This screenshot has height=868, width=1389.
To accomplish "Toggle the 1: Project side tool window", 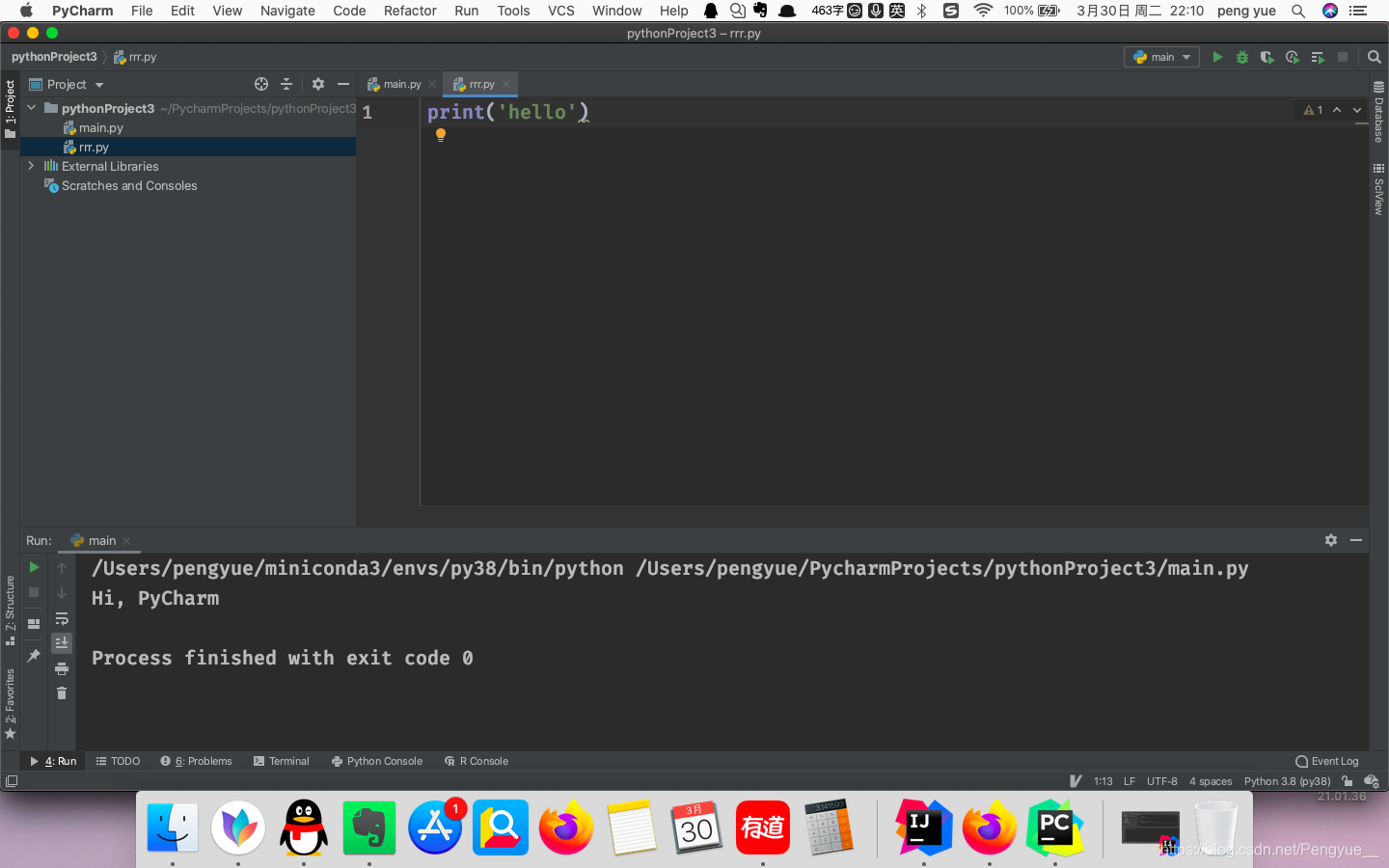I will click(10, 109).
